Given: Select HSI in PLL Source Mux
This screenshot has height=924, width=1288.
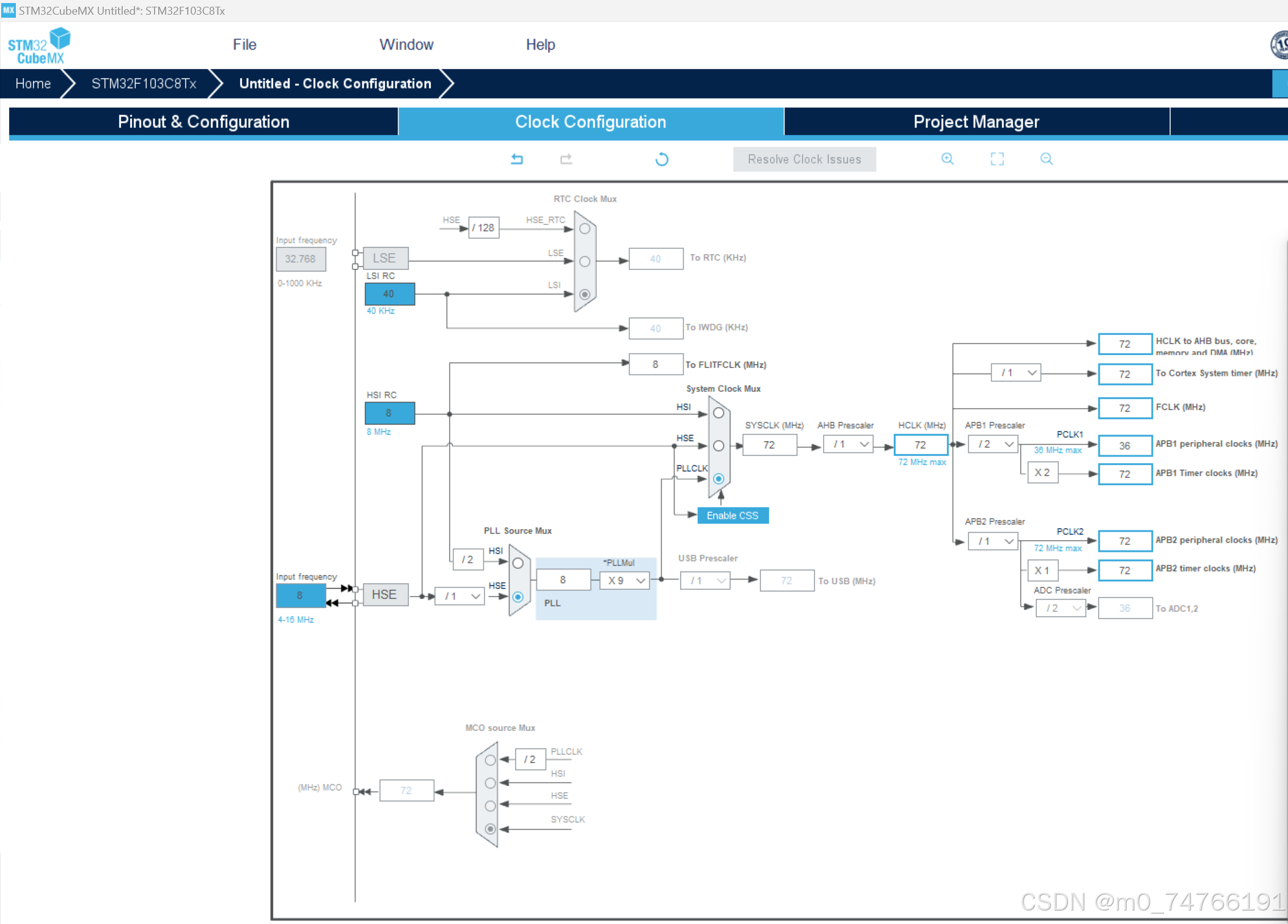Looking at the screenshot, I should [x=518, y=563].
